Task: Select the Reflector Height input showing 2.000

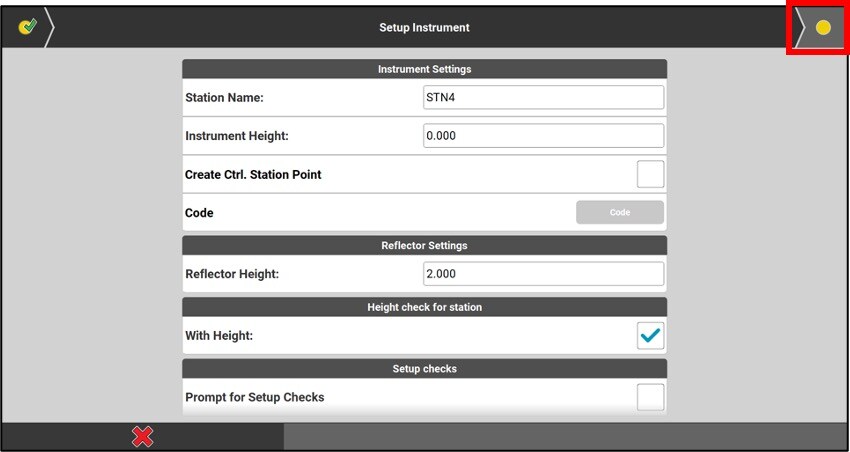Action: coord(543,274)
